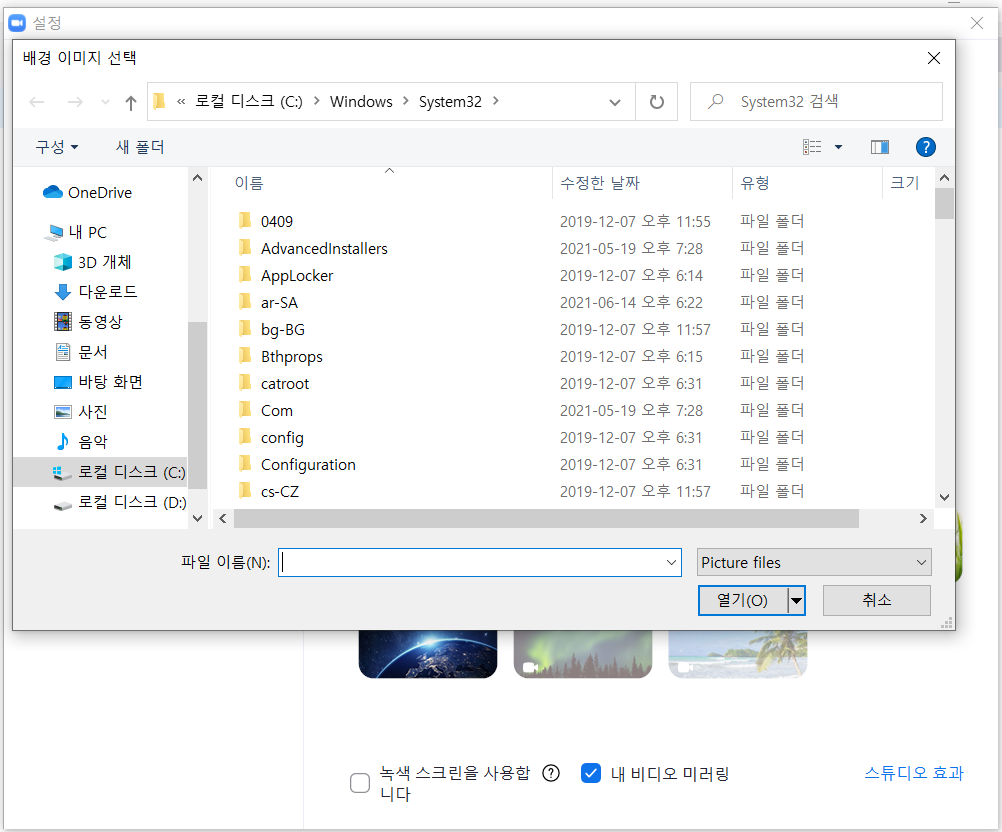Click 로컬 디스크 (C:) in address breadcrumb
The height and width of the screenshot is (832, 1002).
click(249, 102)
